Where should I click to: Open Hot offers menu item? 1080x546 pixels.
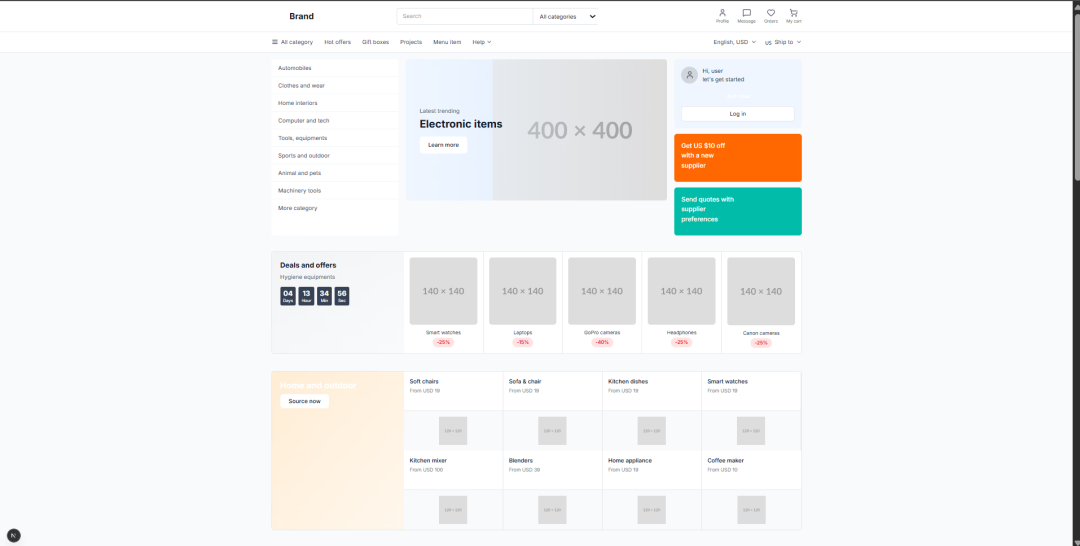338,42
